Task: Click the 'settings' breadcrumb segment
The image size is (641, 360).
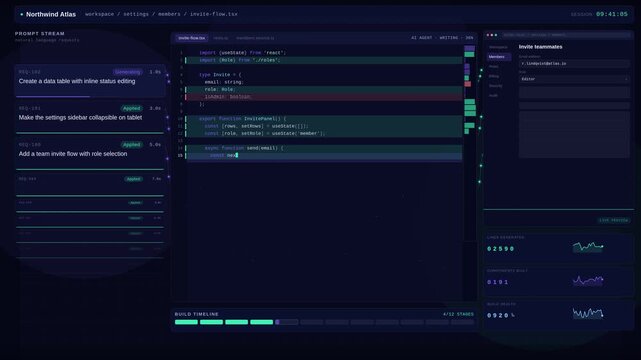Action: [136, 14]
